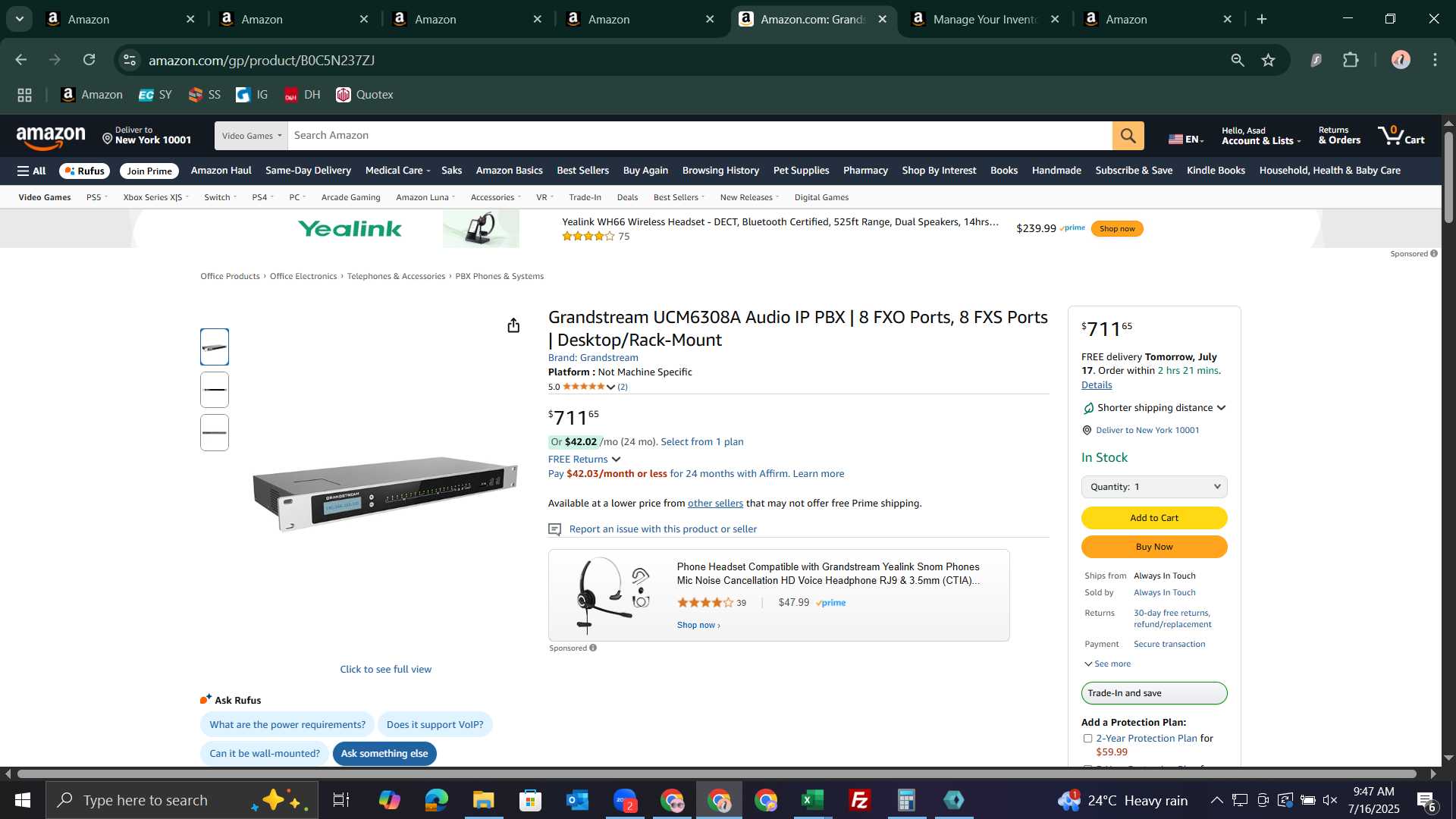Open File Explorer from the taskbar
This screenshot has height=819, width=1456.
[x=483, y=800]
